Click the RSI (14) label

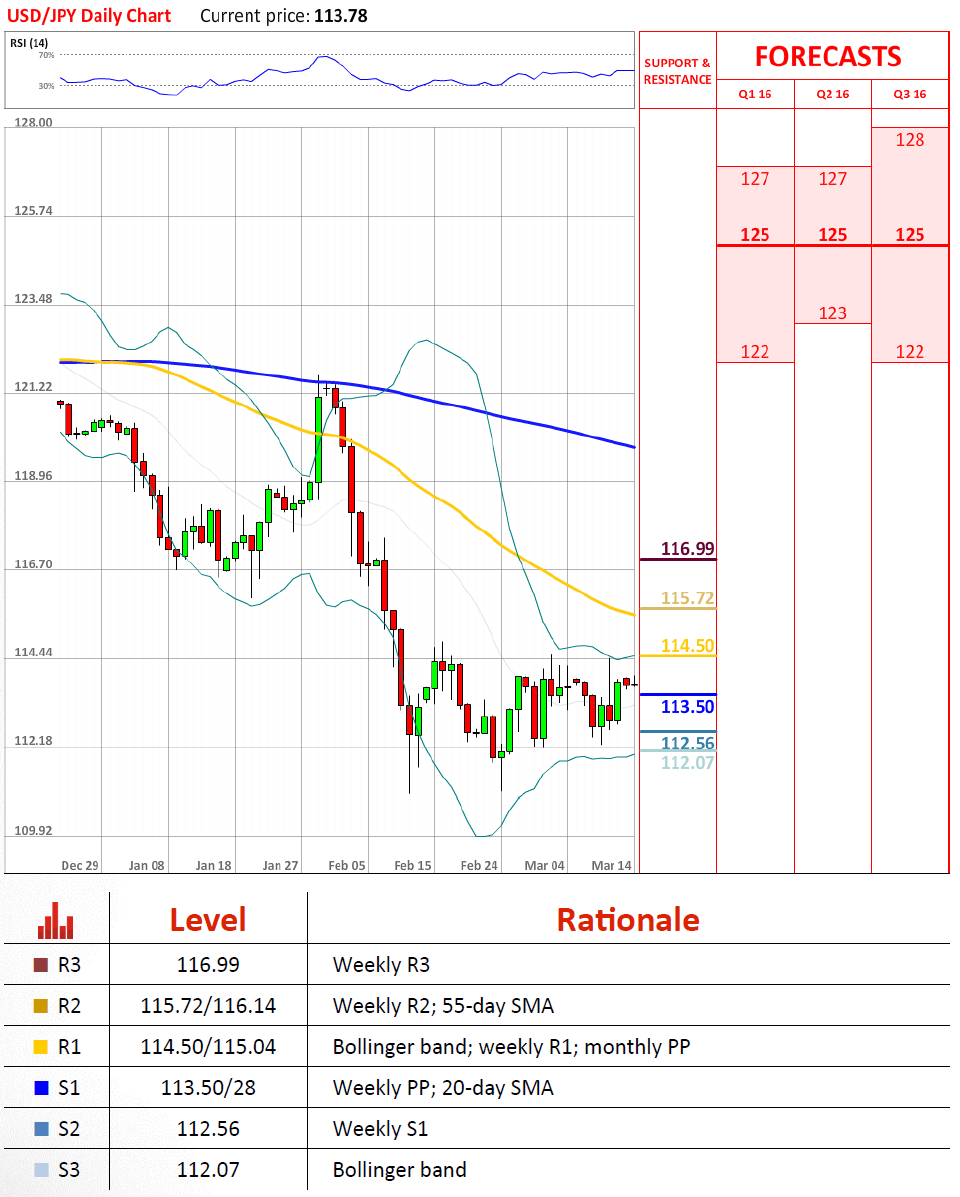tap(29, 43)
